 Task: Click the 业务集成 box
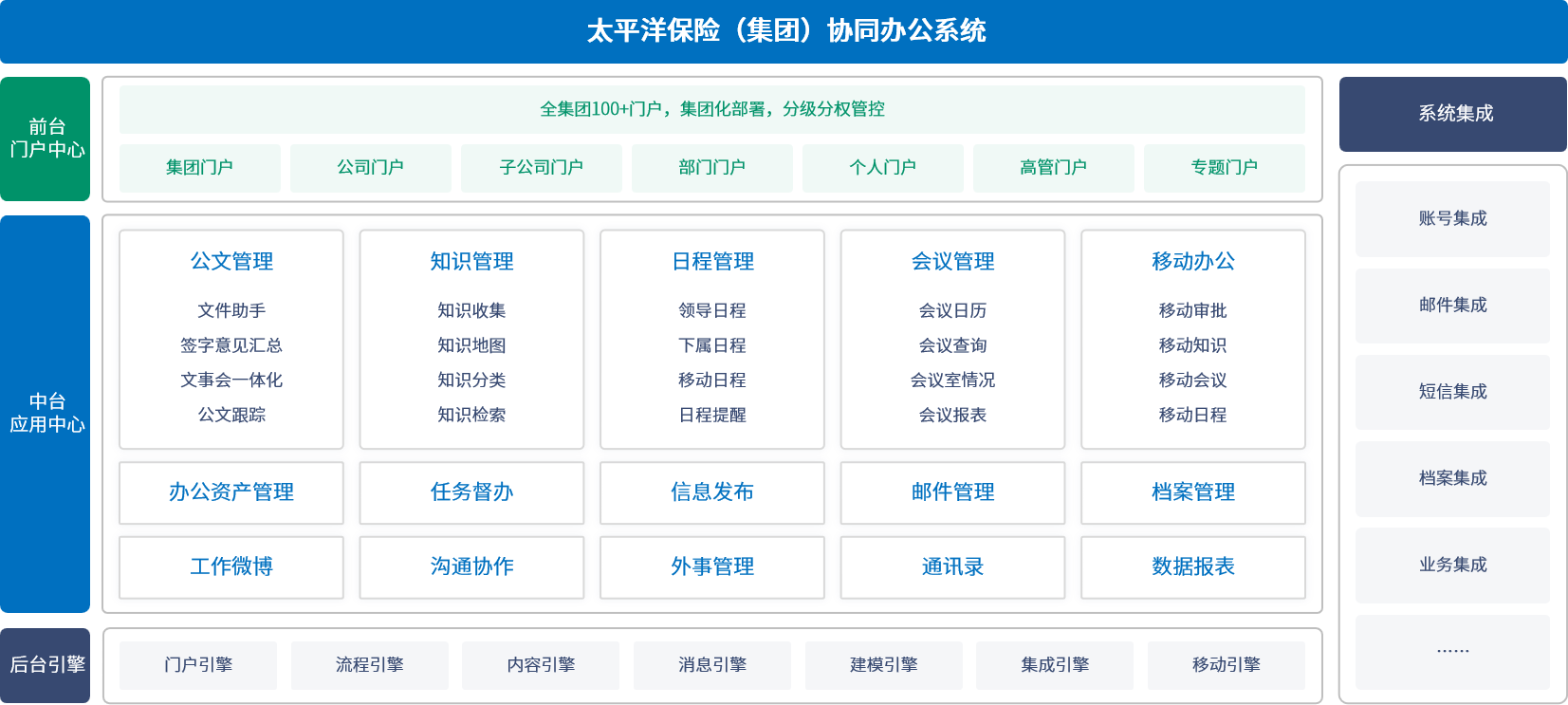click(1452, 566)
